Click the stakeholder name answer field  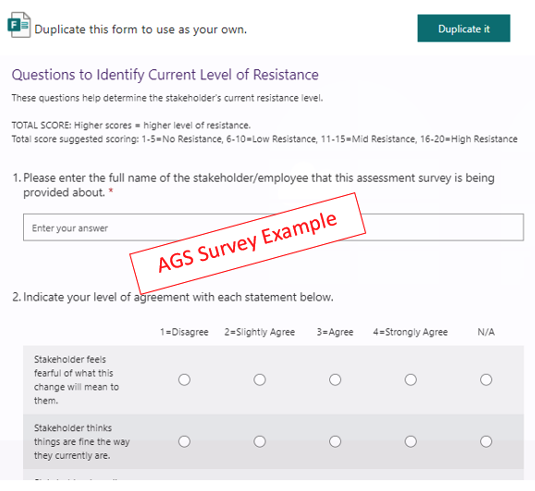(x=273, y=227)
